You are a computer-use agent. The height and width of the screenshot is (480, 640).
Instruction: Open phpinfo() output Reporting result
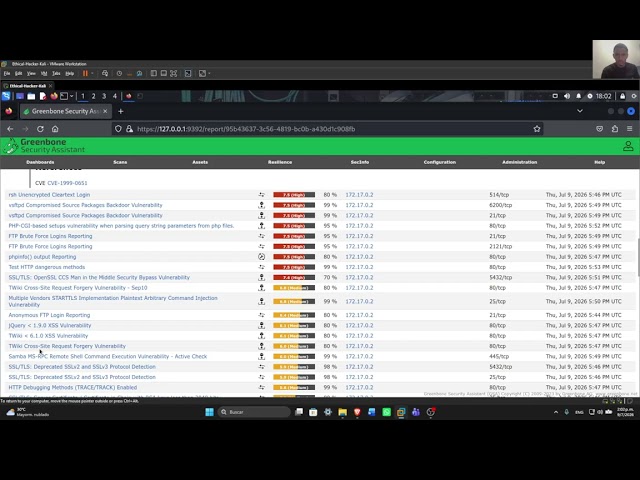pos(42,257)
